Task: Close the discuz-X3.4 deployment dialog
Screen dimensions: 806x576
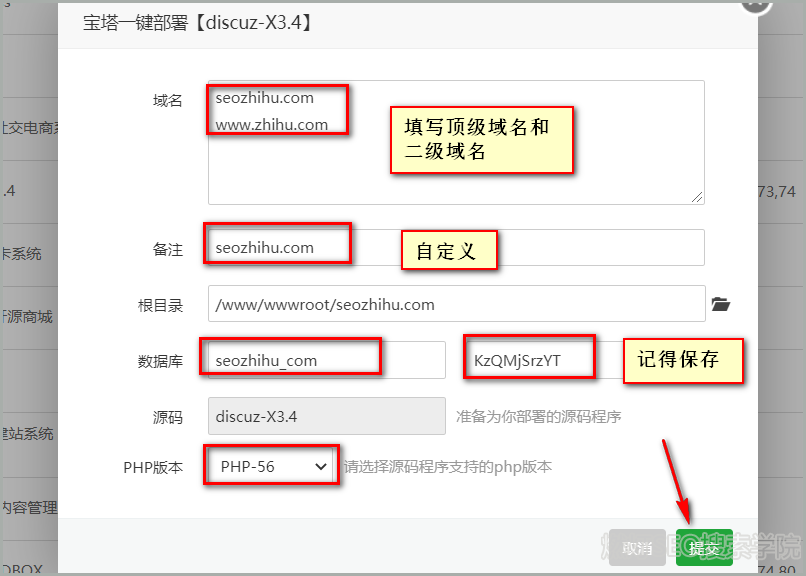Action: tap(756, 4)
